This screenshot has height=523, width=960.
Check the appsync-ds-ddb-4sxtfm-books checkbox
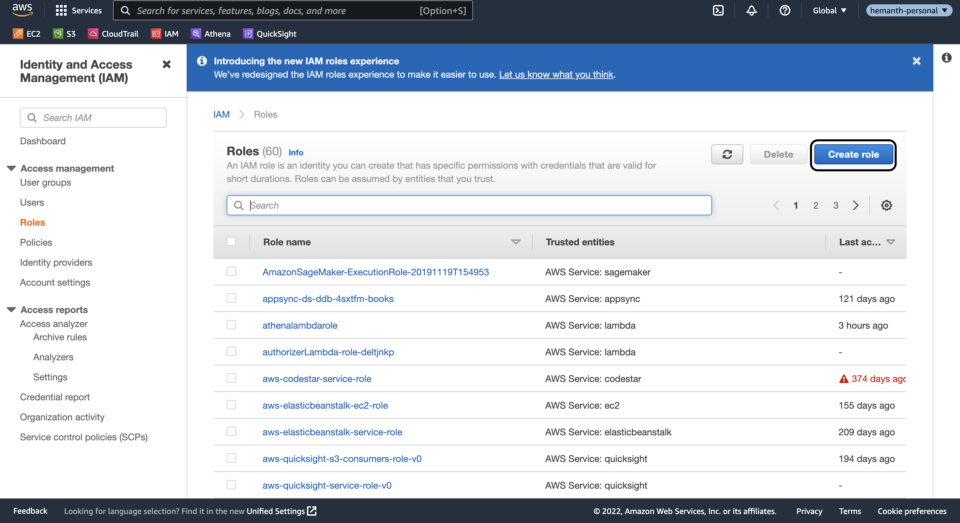coord(231,298)
